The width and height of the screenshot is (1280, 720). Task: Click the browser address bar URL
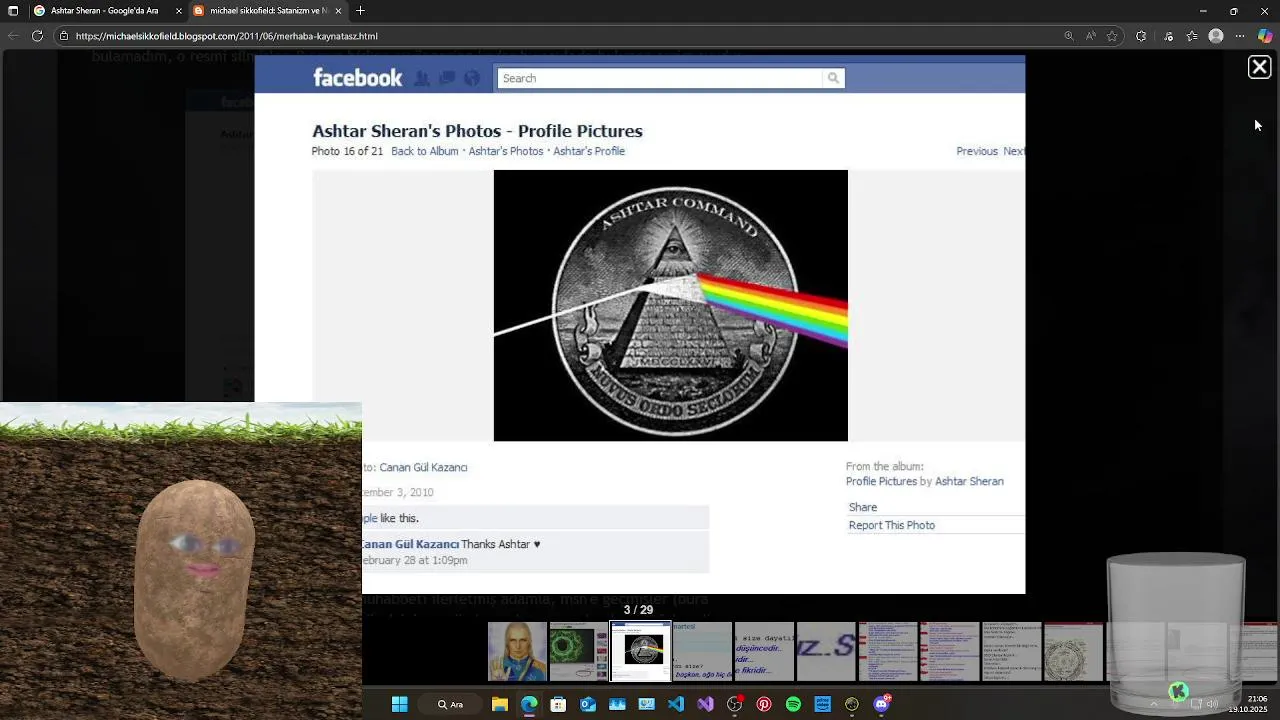(227, 36)
